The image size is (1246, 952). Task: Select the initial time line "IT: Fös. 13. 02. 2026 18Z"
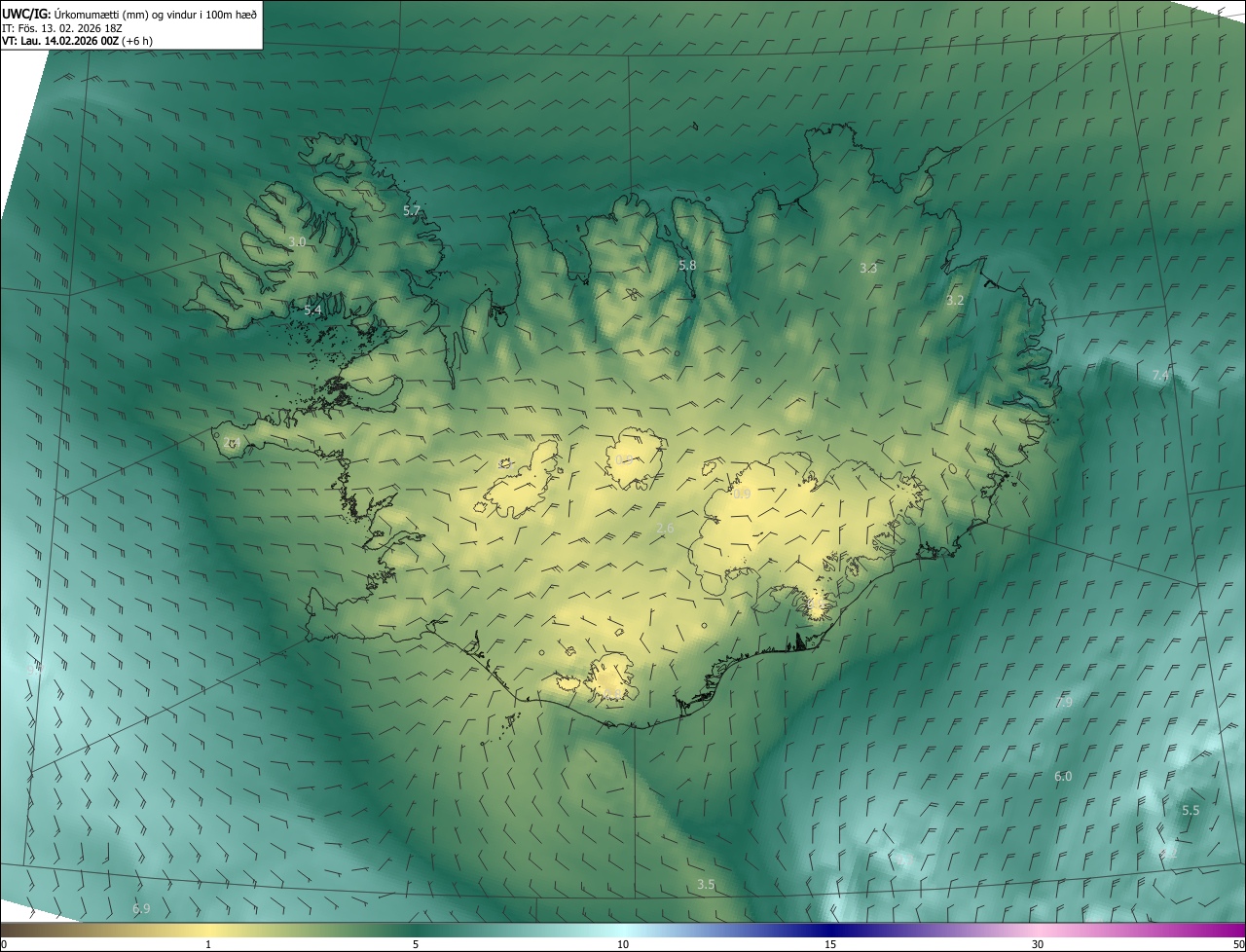point(62,27)
